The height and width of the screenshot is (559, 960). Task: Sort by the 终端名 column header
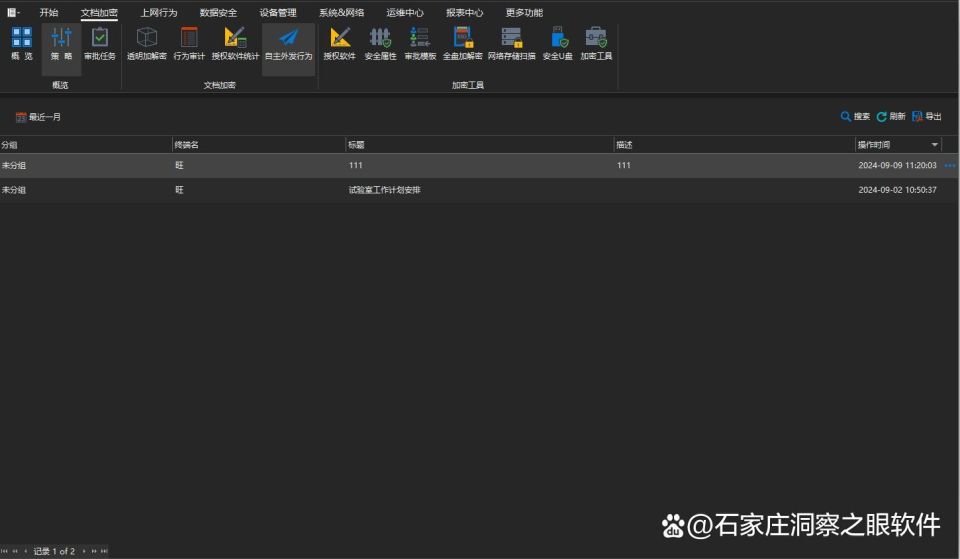point(258,144)
